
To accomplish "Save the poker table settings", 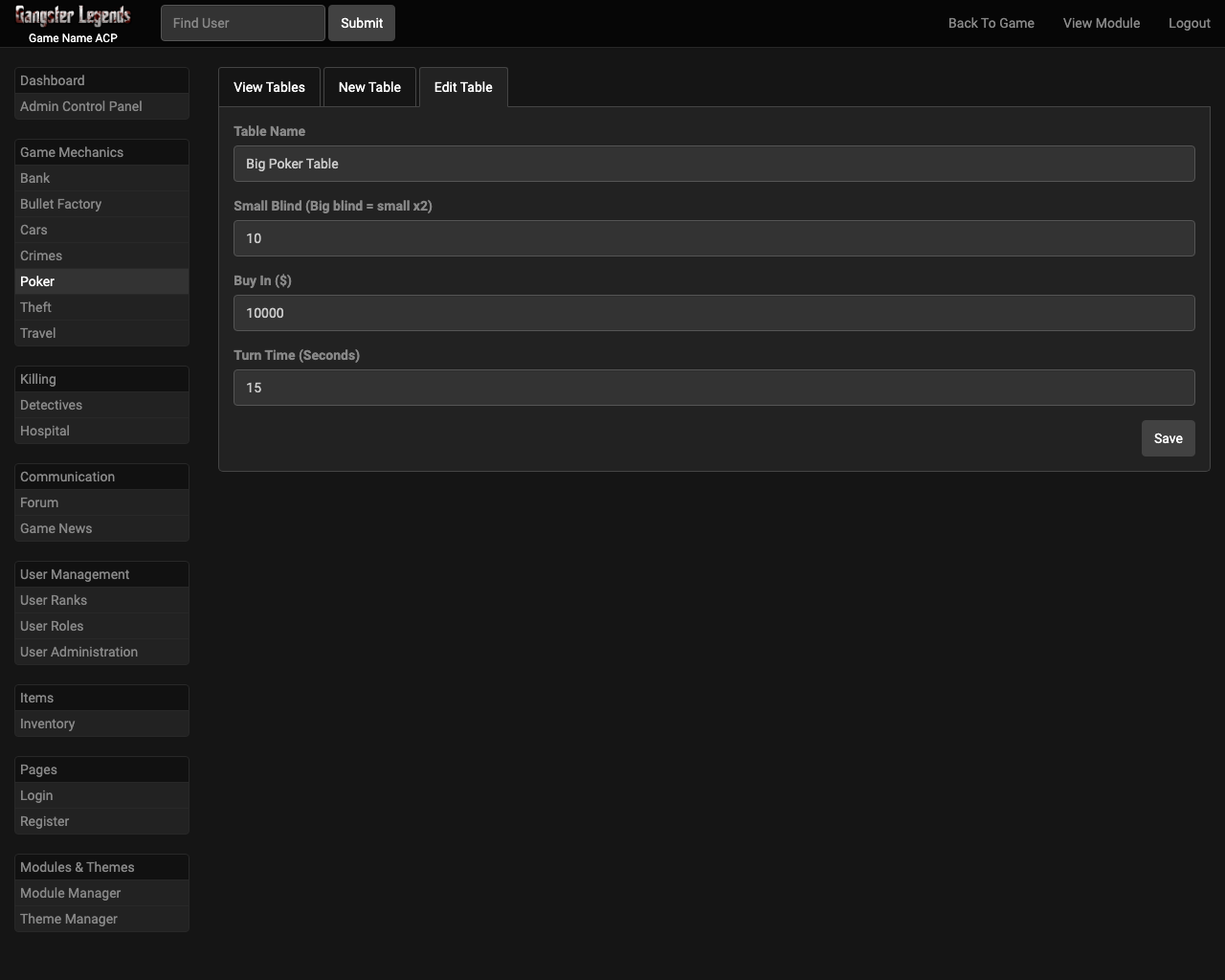I will click(x=1168, y=438).
